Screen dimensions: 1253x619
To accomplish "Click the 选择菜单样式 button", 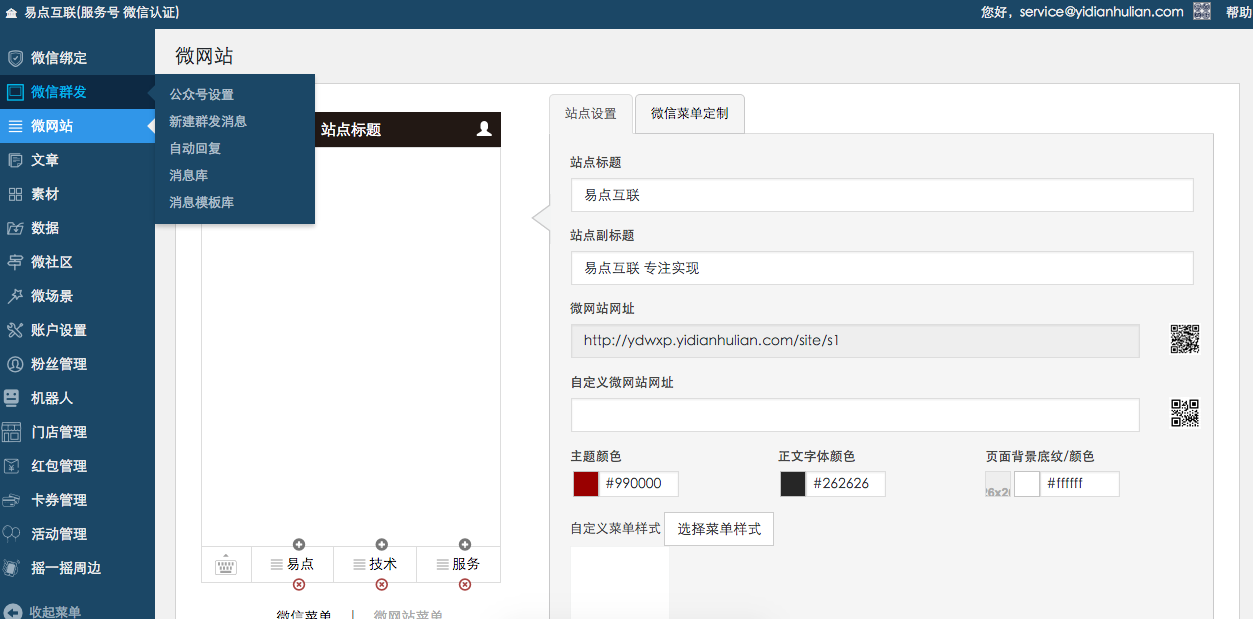I will click(x=718, y=529).
